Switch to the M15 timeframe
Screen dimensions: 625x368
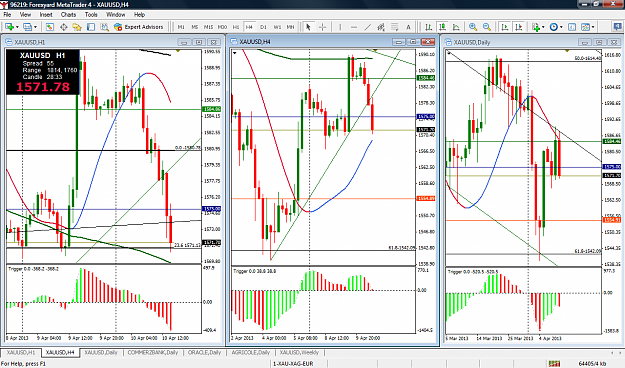tap(208, 27)
